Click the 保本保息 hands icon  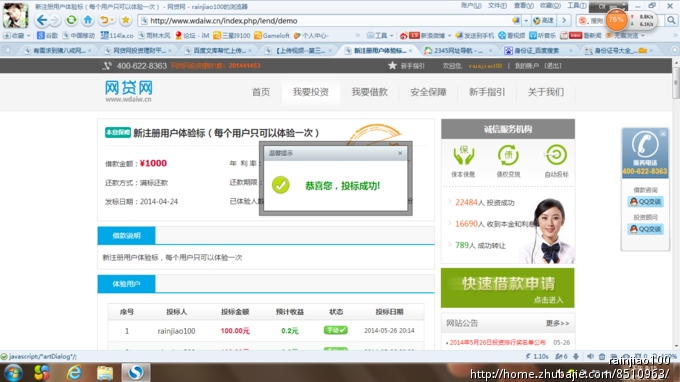click(x=463, y=155)
